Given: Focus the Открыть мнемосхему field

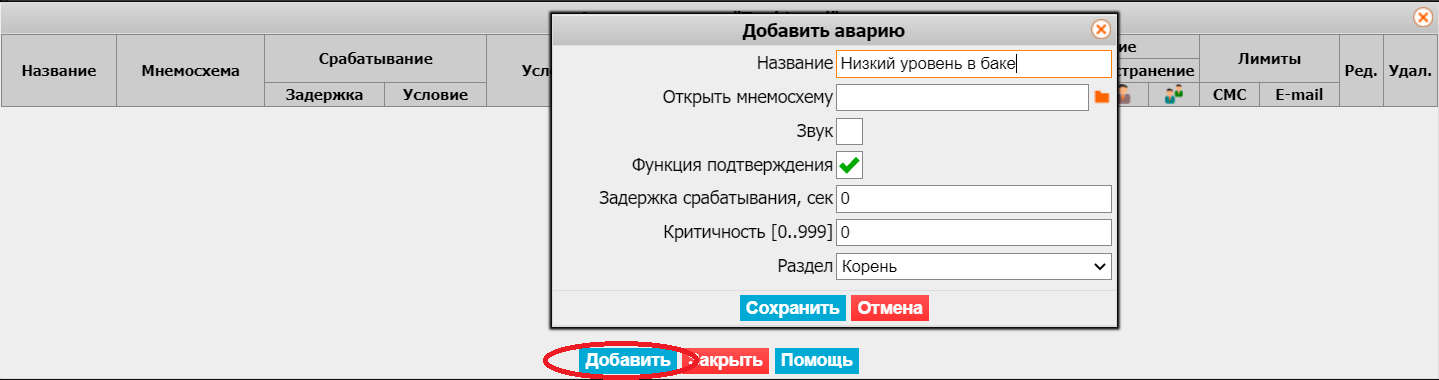Looking at the screenshot, I should [962, 97].
